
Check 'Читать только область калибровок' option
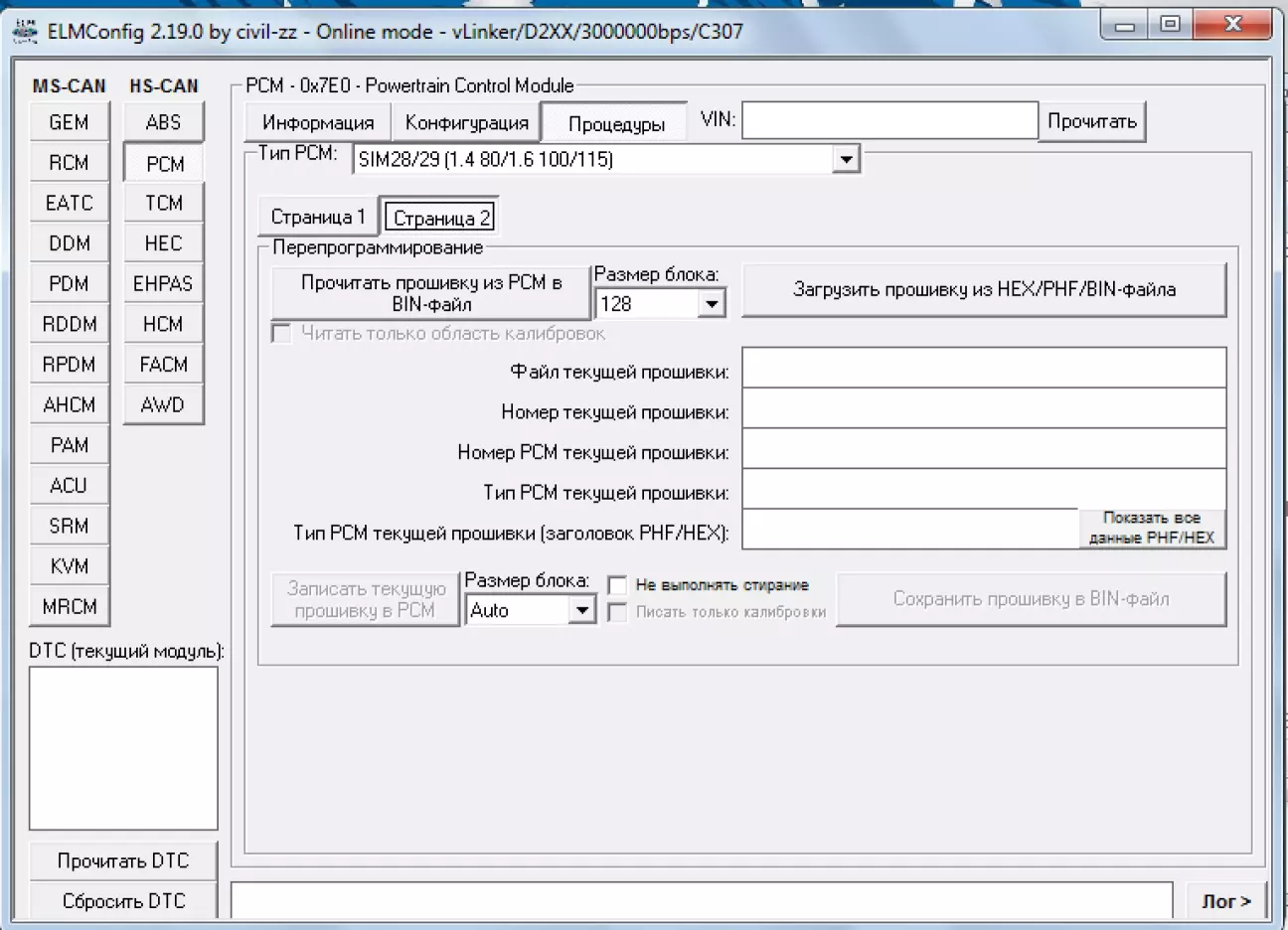click(x=281, y=334)
